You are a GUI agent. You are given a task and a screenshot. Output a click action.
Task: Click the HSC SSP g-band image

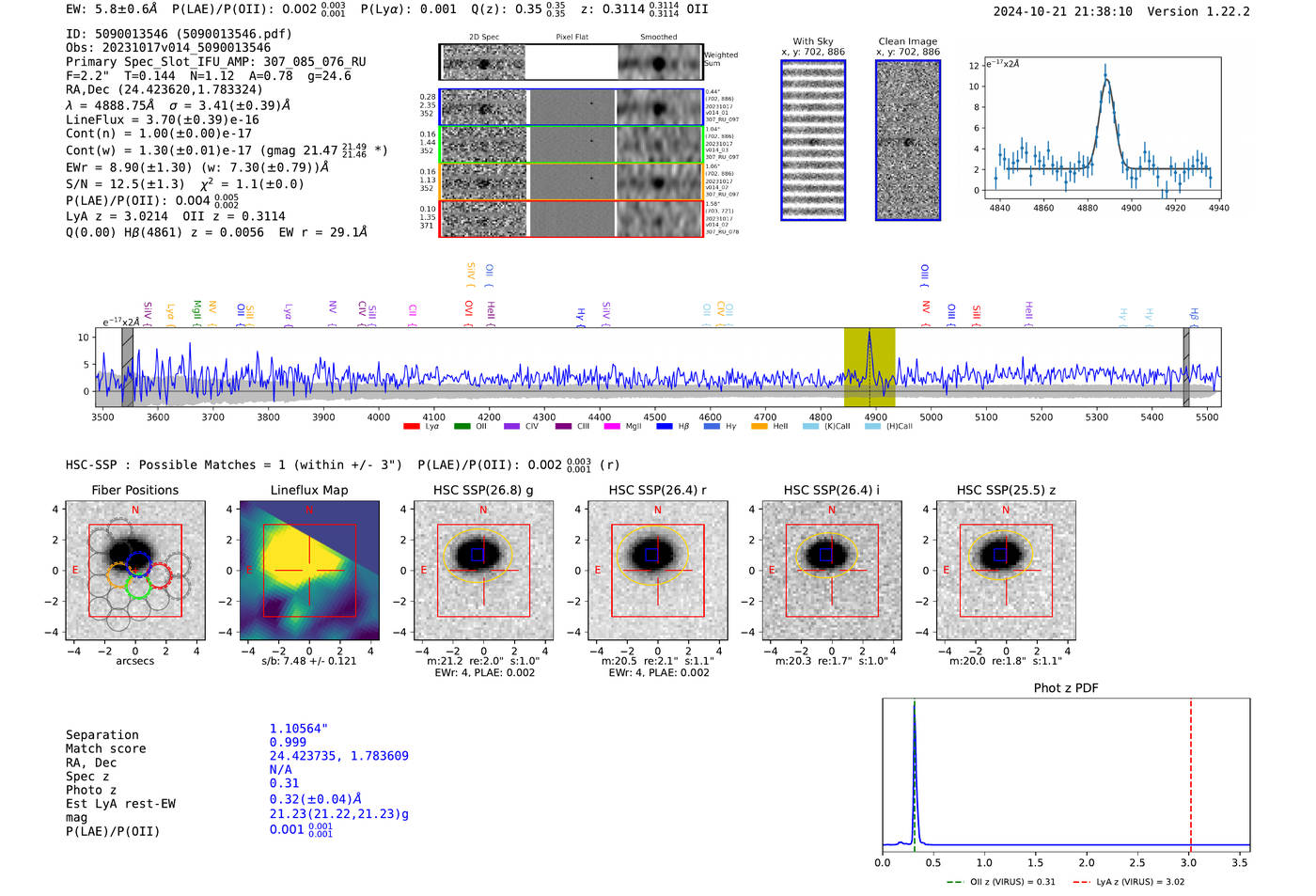pos(483,571)
